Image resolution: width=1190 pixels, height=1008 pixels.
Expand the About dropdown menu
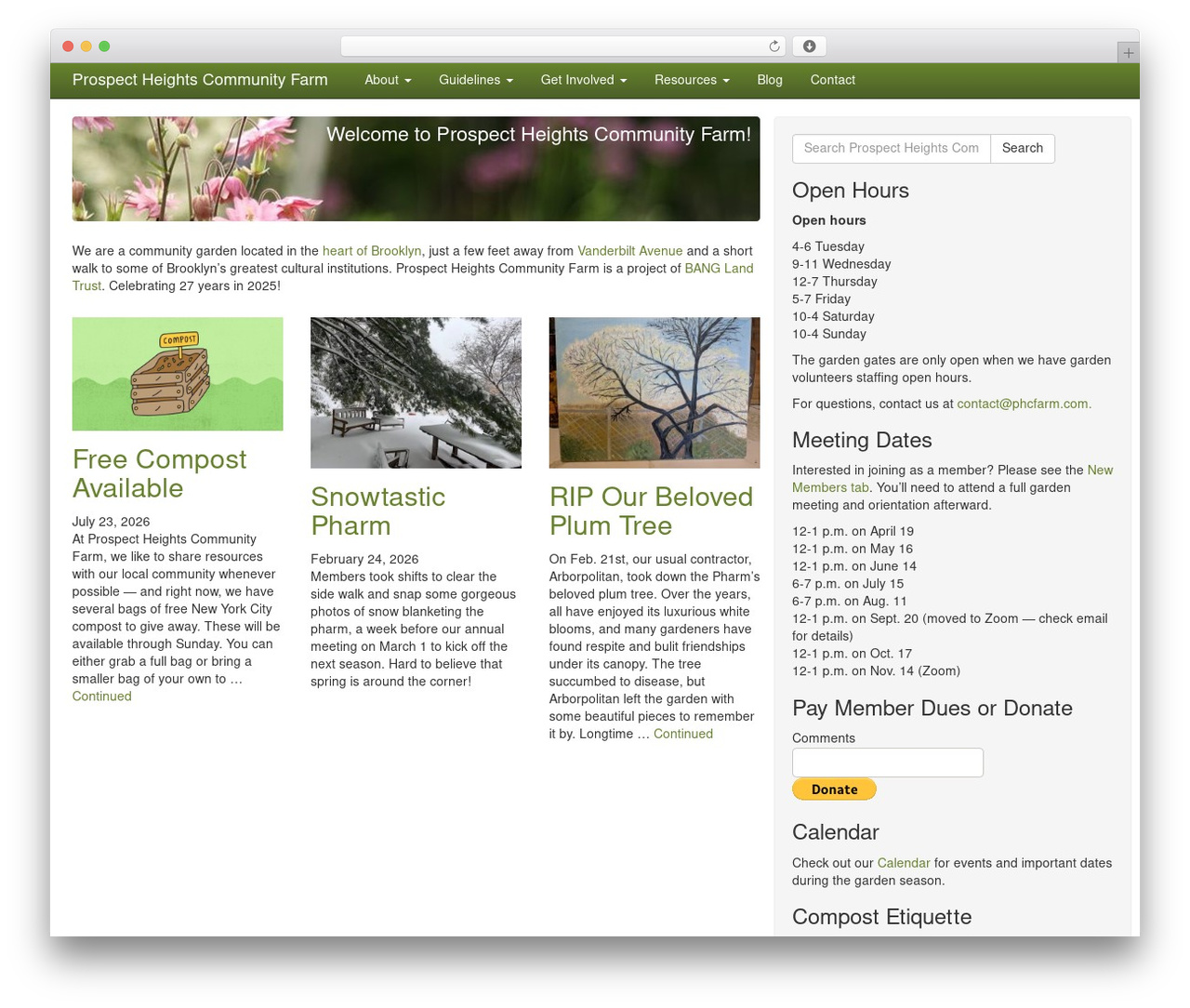coord(388,80)
